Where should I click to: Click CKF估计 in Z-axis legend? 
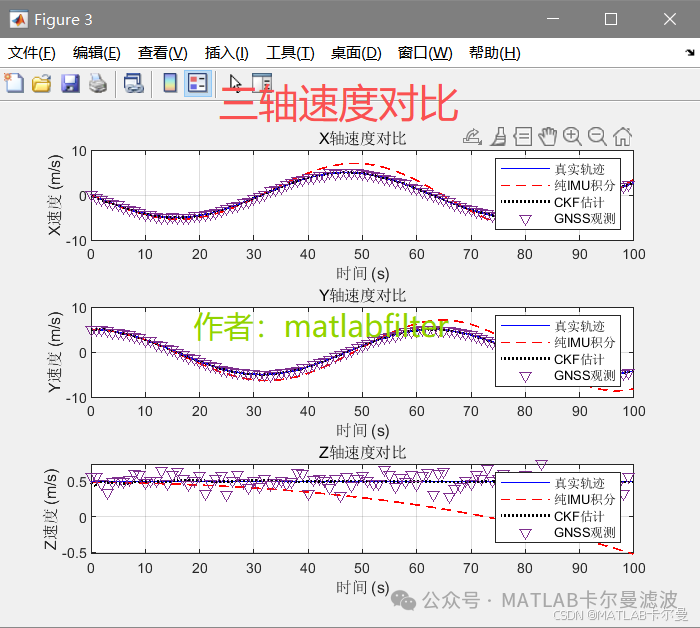tap(579, 516)
